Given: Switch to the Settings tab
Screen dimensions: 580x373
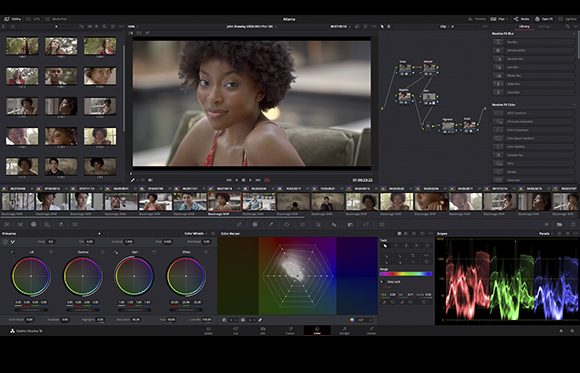Looking at the screenshot, I should coord(544,27).
